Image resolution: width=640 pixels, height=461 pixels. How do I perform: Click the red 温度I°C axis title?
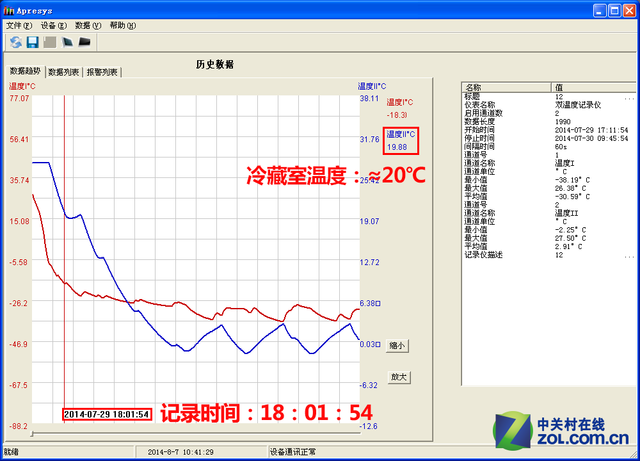(22, 86)
